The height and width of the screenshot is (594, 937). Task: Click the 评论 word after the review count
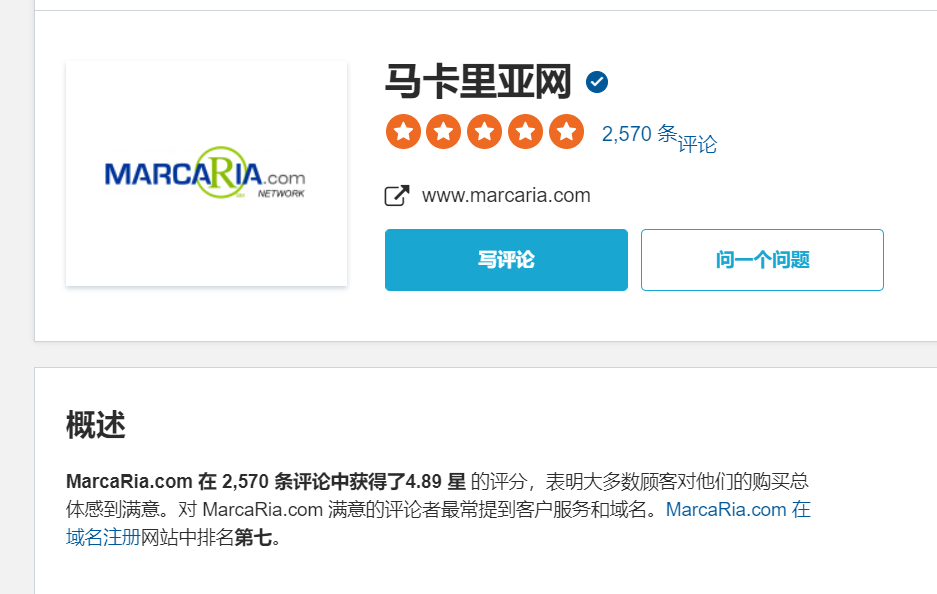[697, 144]
